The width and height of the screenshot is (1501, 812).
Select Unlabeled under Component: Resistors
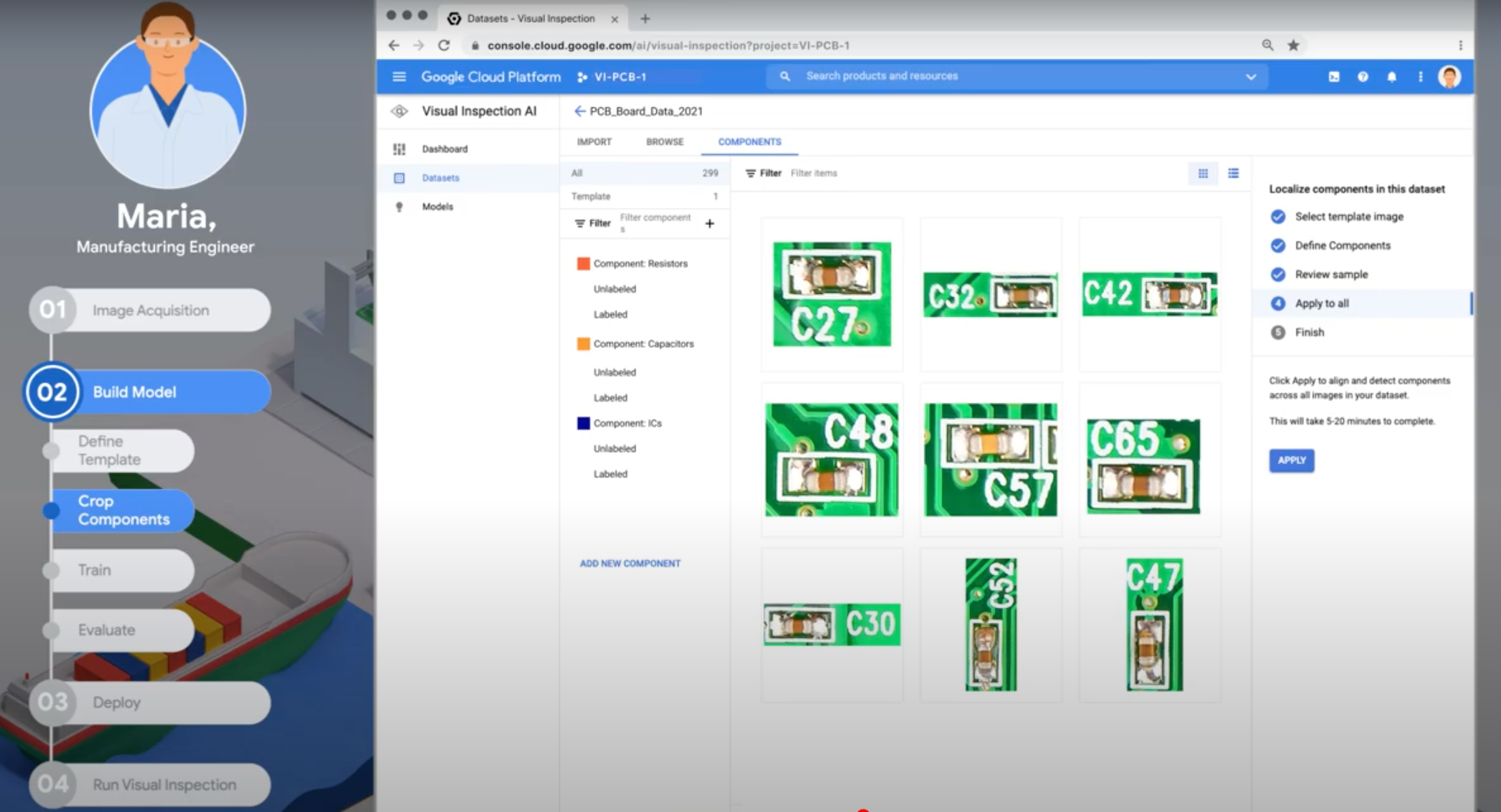tap(614, 289)
